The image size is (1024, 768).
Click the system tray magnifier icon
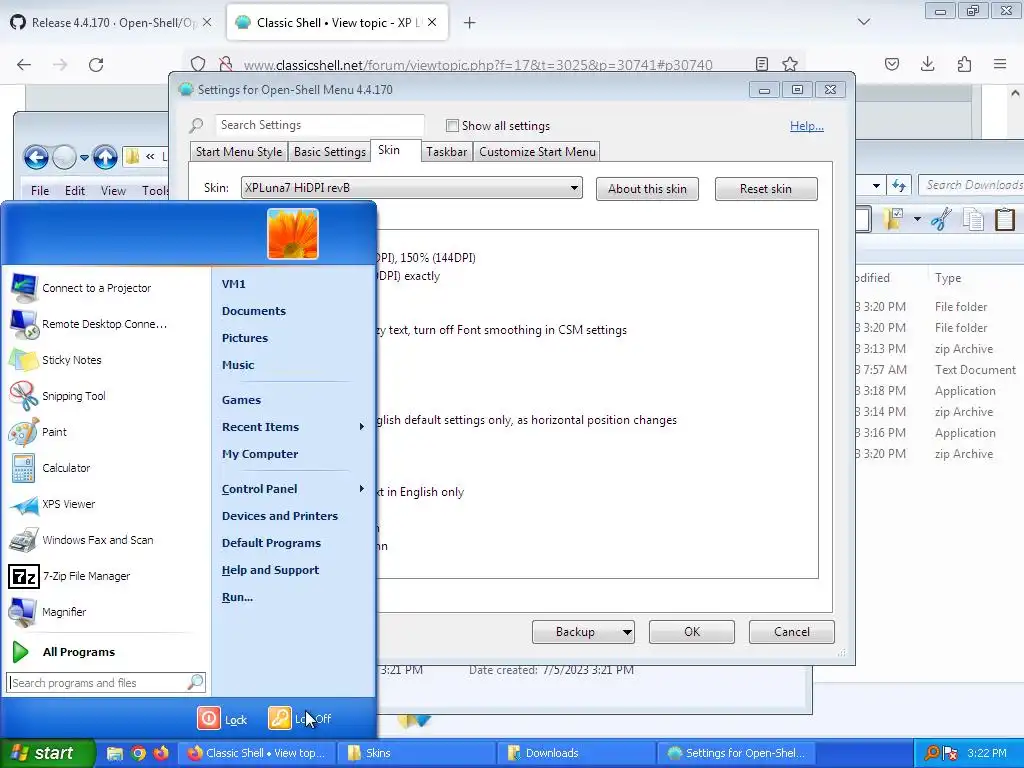[x=932, y=753]
